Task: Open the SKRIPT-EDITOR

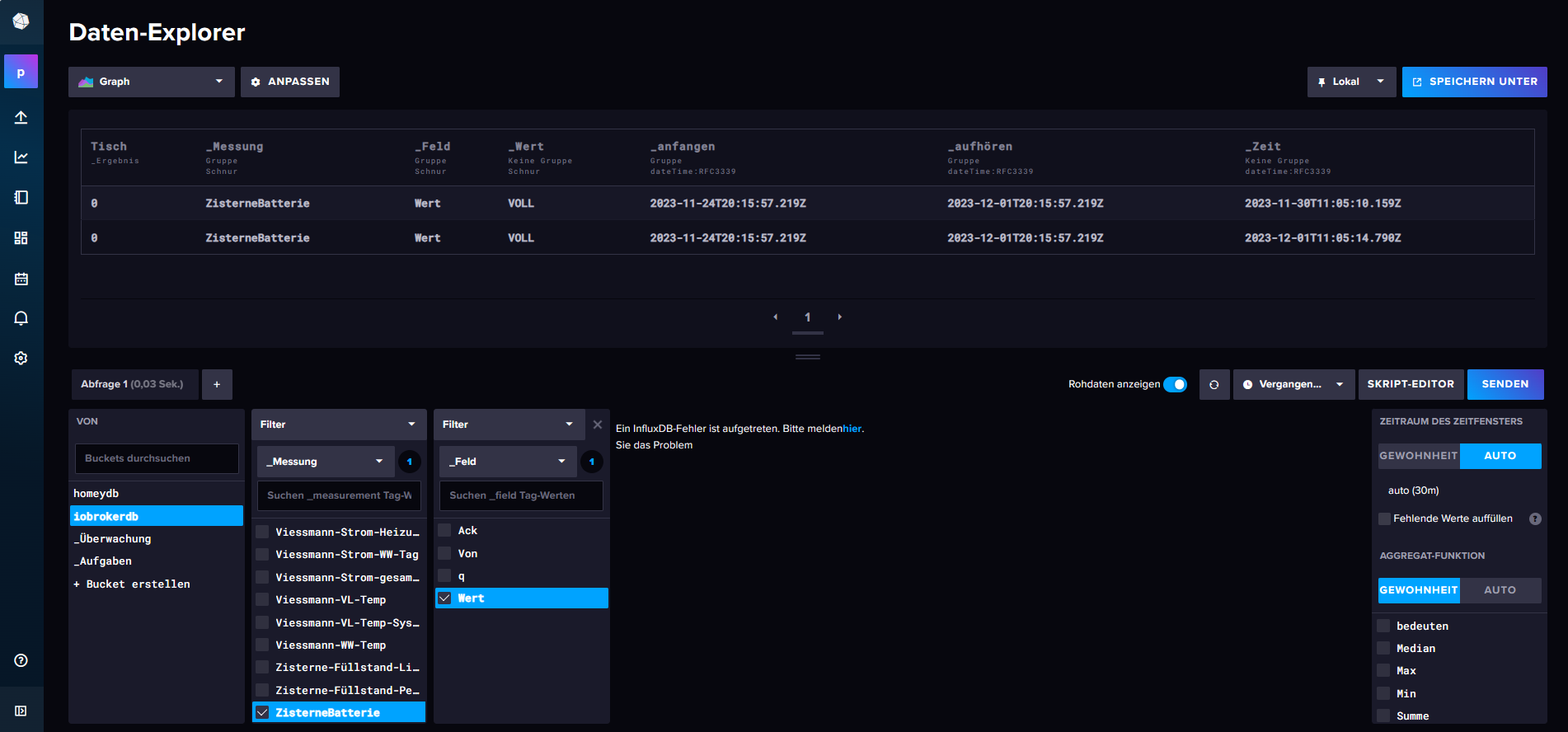Action: 1411,384
